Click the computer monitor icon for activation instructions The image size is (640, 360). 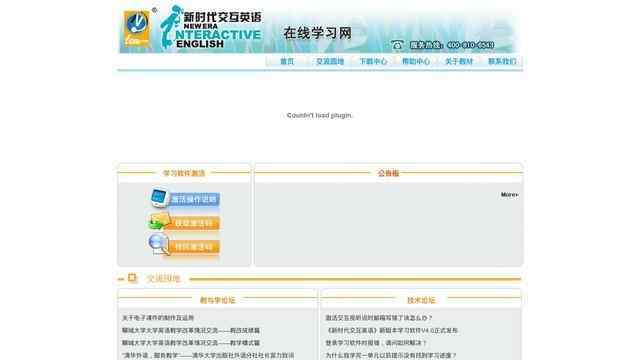tap(160, 198)
